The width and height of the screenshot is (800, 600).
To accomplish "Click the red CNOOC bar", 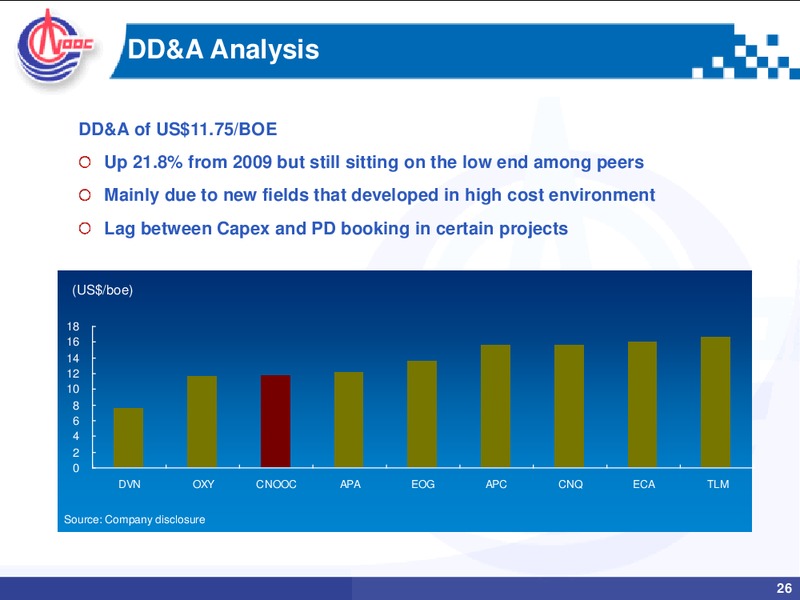I will (276, 421).
